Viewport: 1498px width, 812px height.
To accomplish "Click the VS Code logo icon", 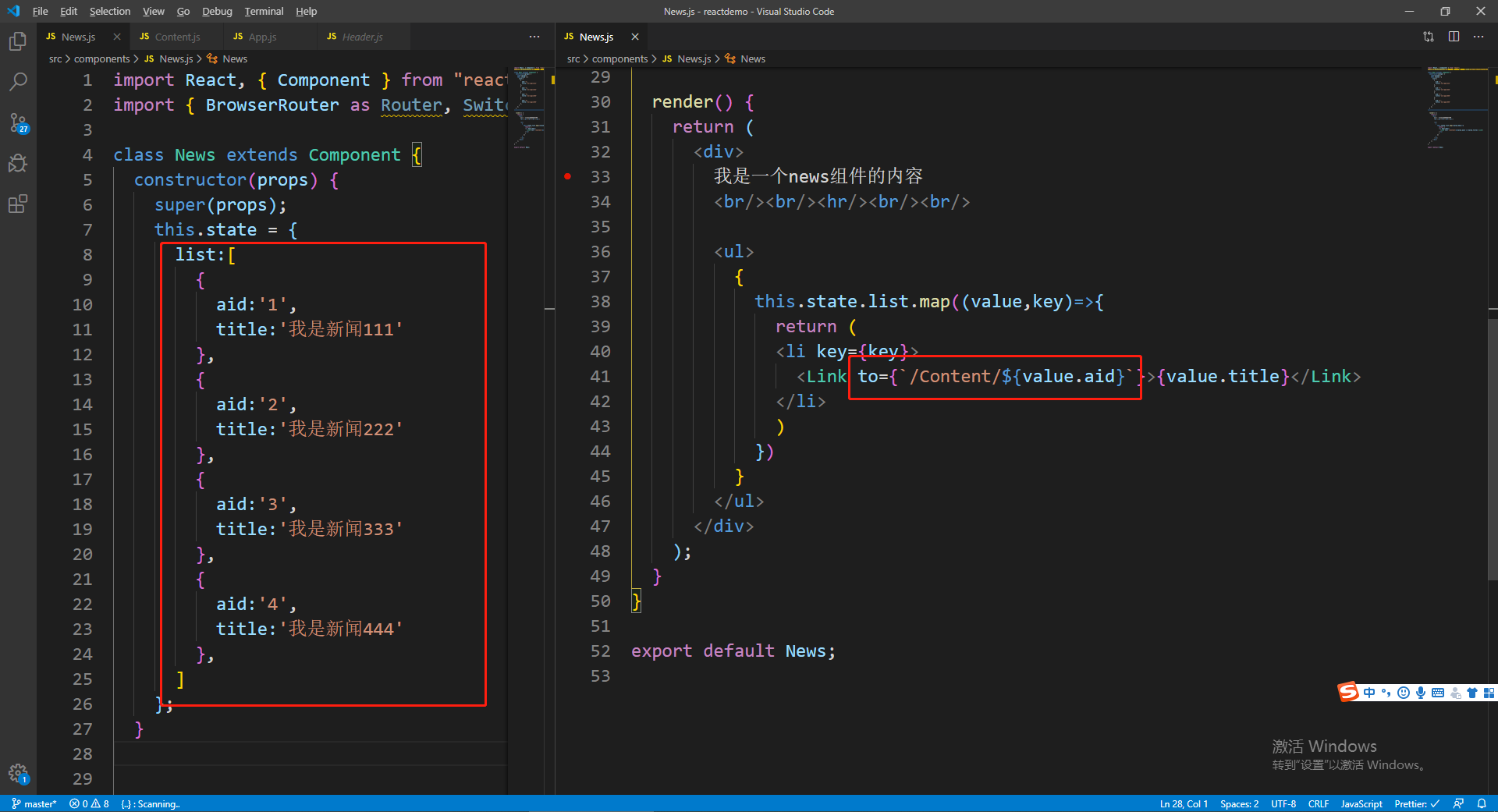I will (13, 11).
